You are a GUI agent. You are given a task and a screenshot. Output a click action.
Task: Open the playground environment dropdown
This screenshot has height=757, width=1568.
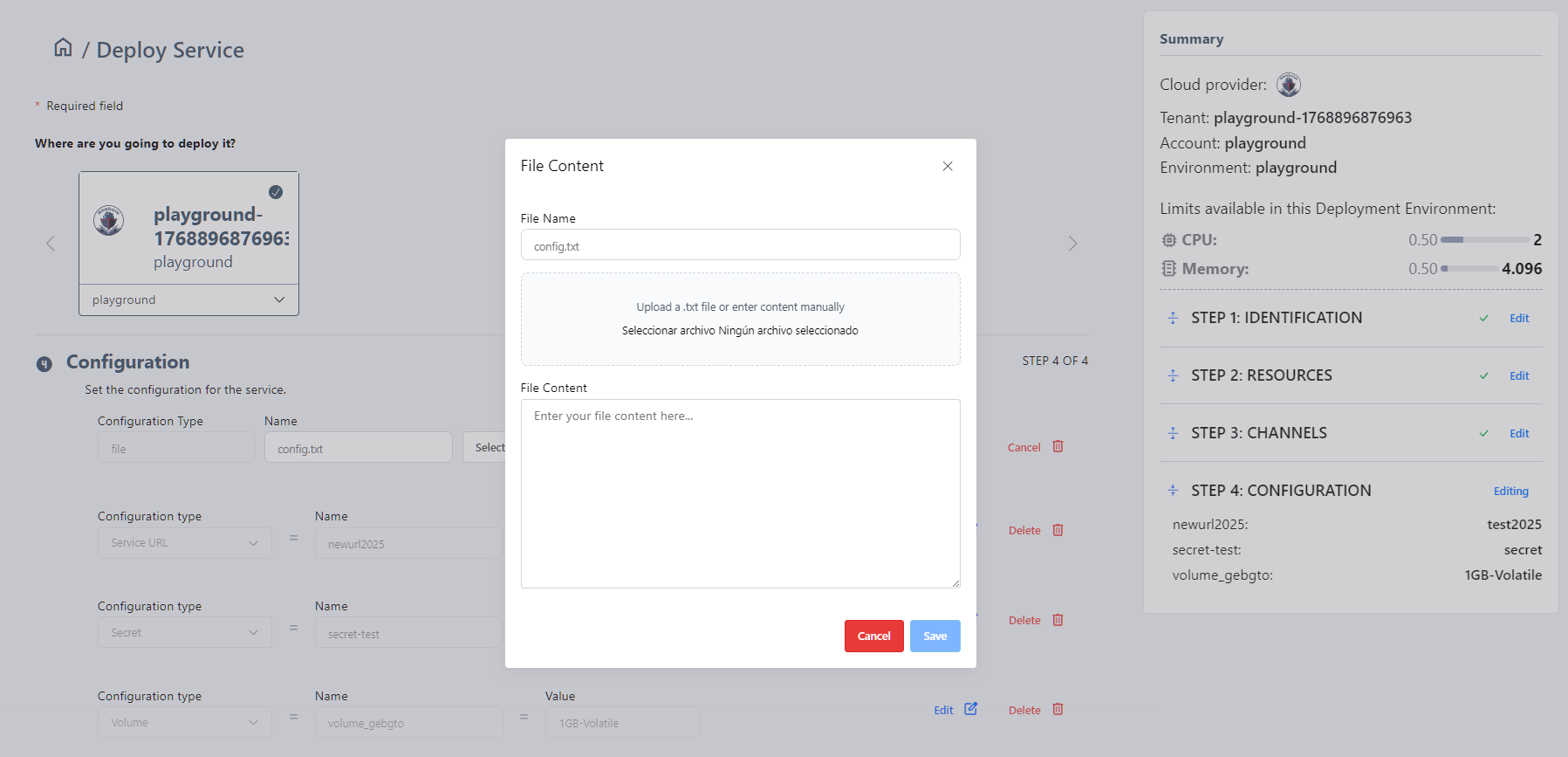(188, 299)
